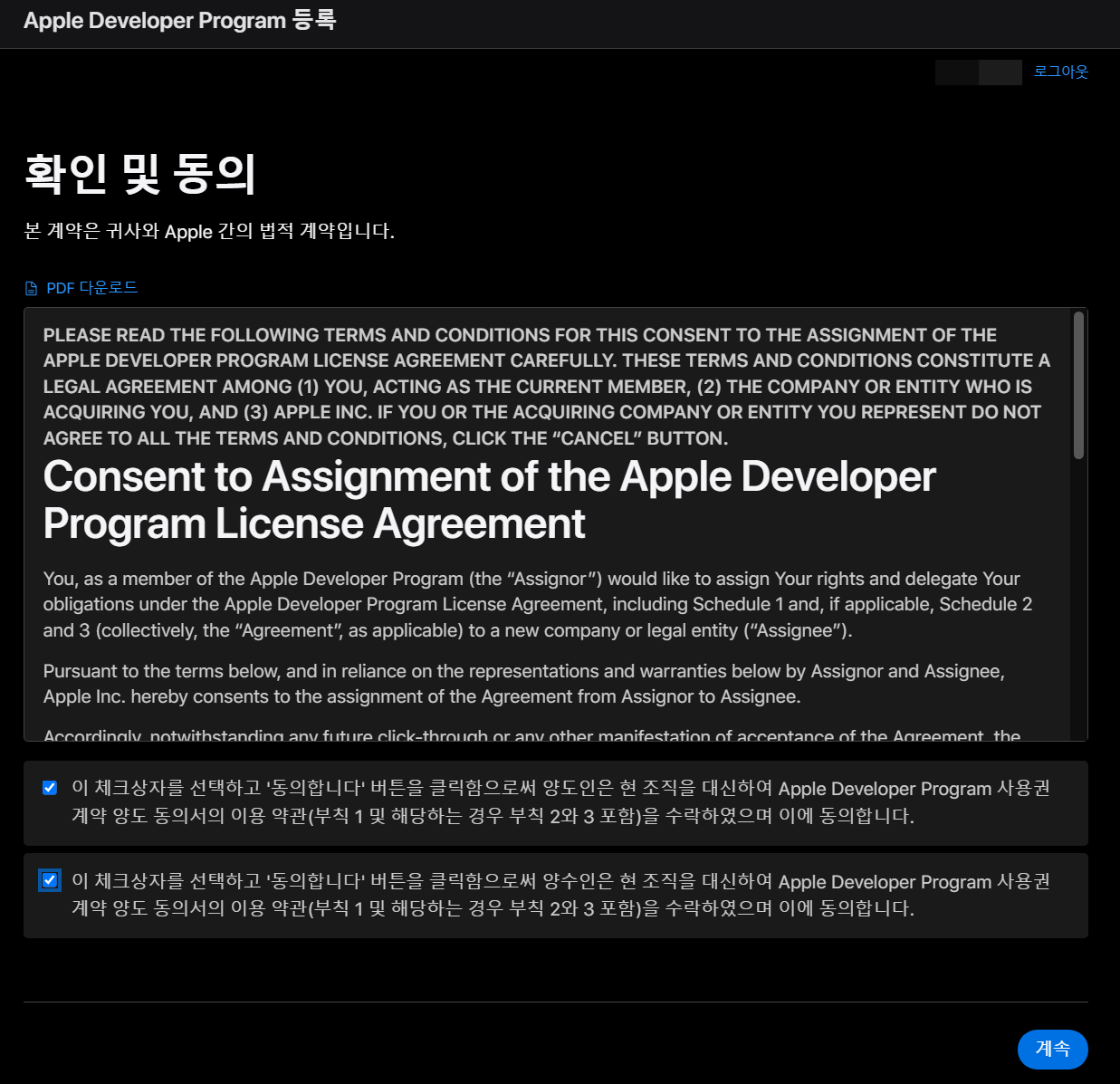1120x1084 pixels.
Task: Click the paragraph beginning 'Pursuant to the terms below'
Action: pos(524,684)
